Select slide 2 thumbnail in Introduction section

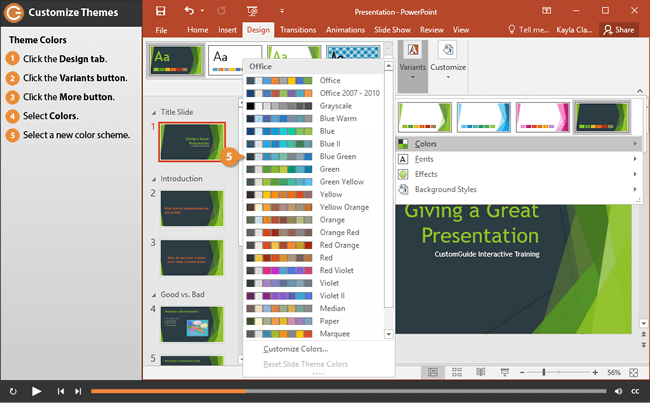[x=192, y=207]
